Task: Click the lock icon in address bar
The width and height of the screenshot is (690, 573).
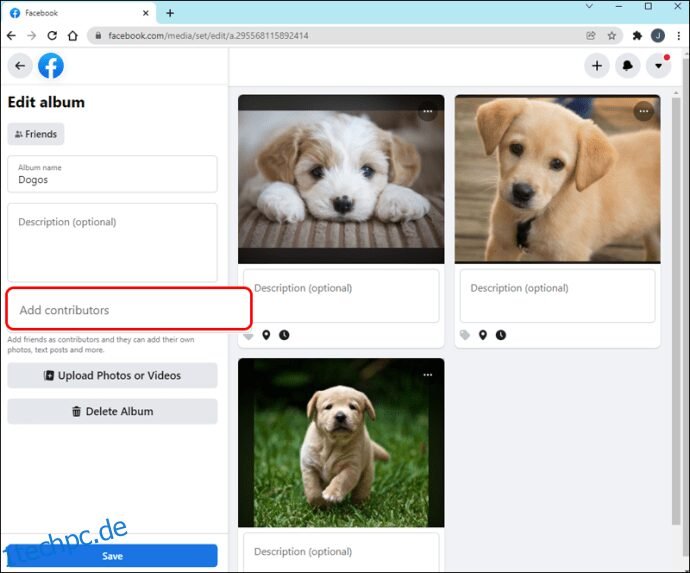Action: [98, 36]
